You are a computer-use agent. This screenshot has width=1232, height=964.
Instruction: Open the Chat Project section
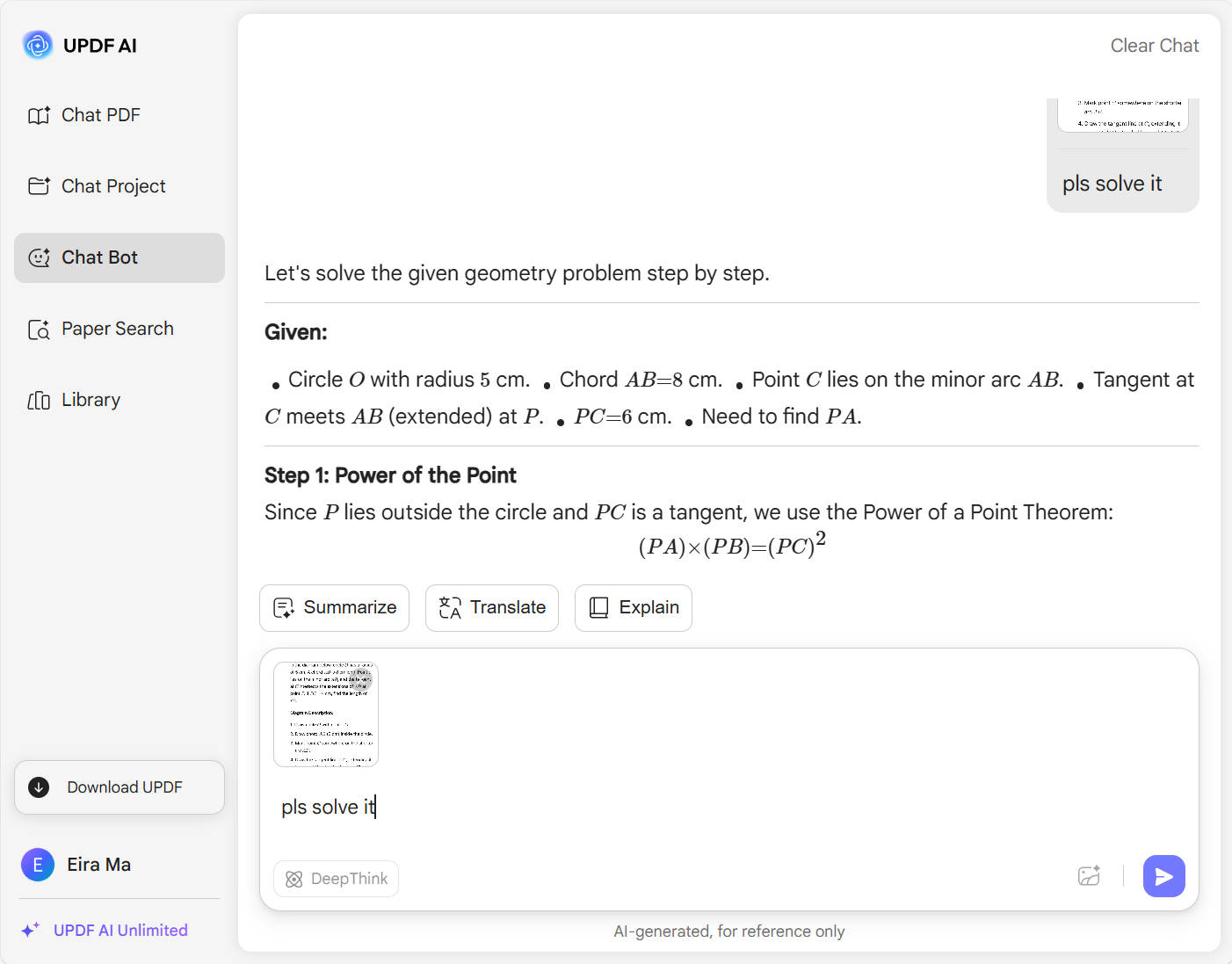pyautogui.click(x=112, y=186)
